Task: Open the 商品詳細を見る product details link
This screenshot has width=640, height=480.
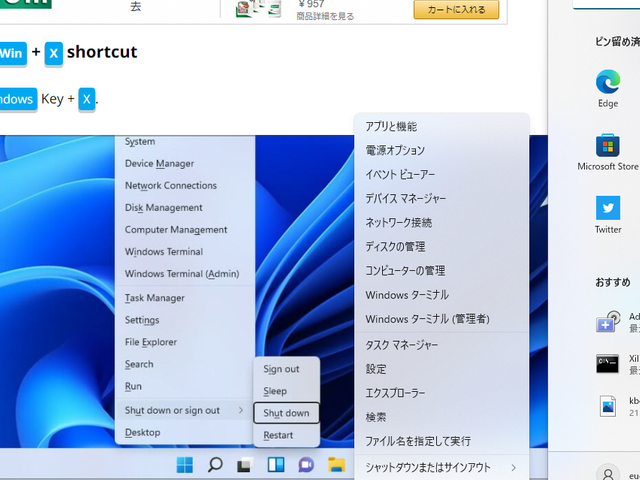Action: (x=325, y=16)
